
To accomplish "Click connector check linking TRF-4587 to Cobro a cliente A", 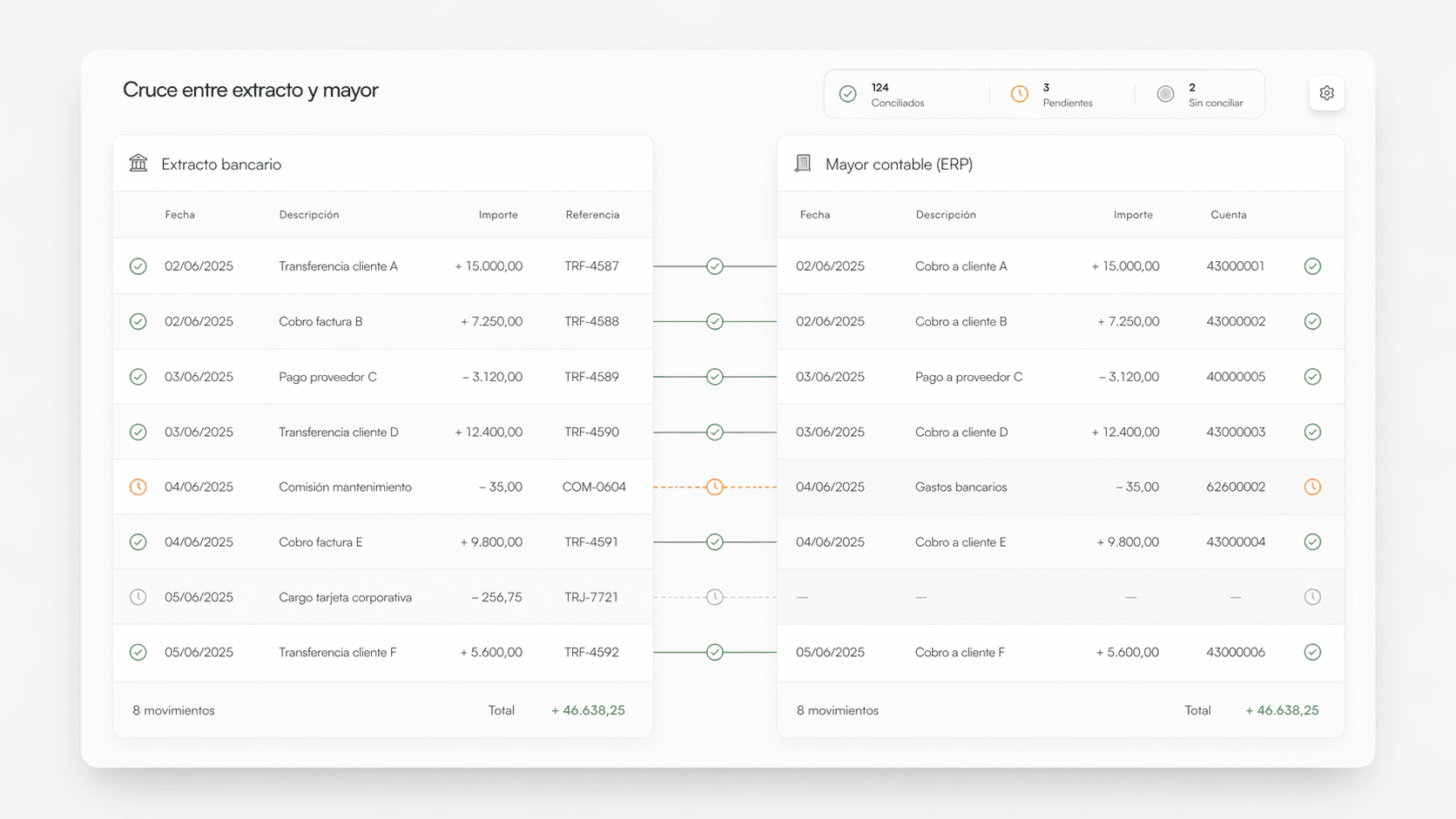I will coord(714,266).
